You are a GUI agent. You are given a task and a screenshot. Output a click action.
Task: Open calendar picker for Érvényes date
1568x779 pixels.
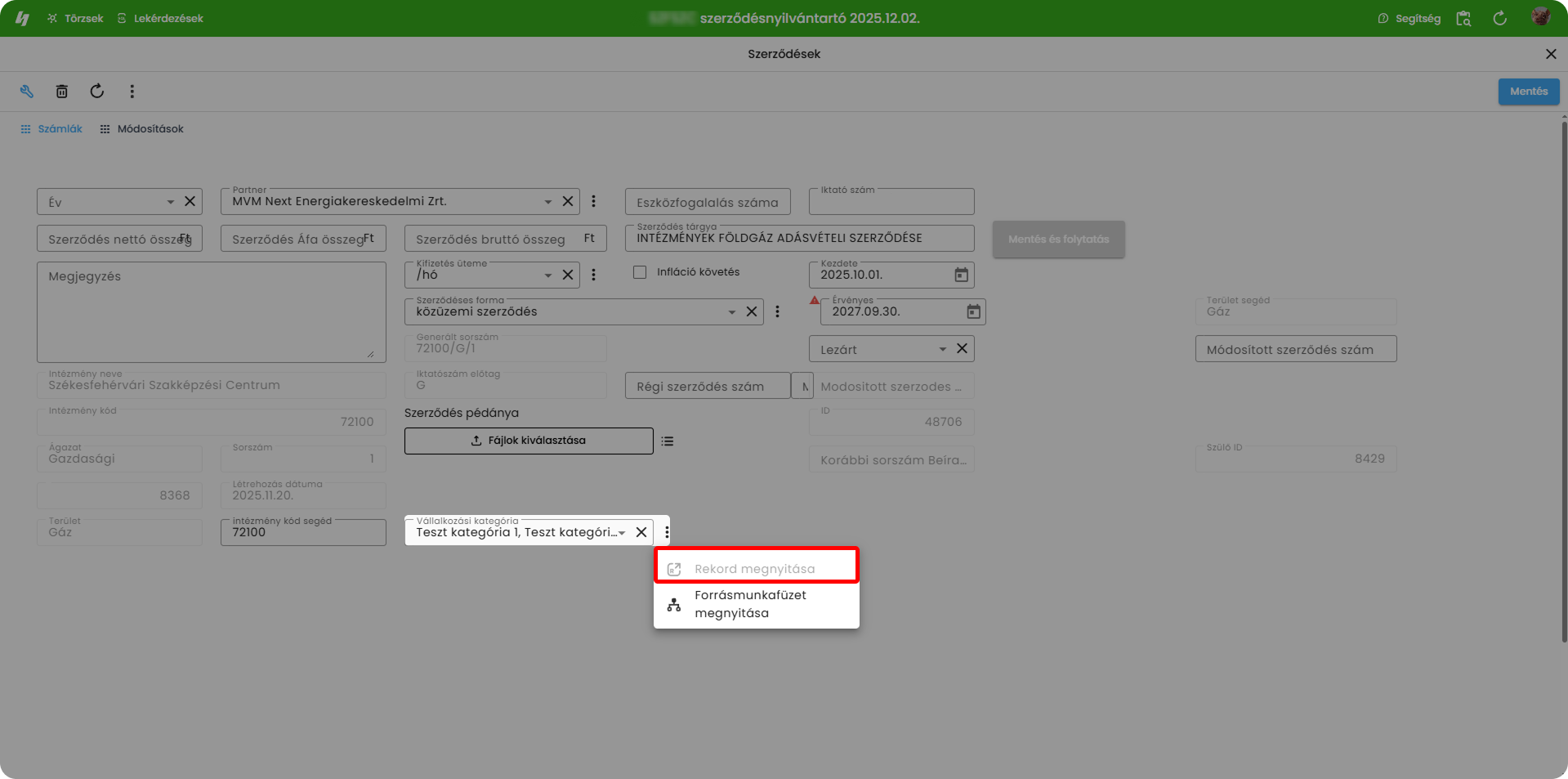(x=973, y=311)
